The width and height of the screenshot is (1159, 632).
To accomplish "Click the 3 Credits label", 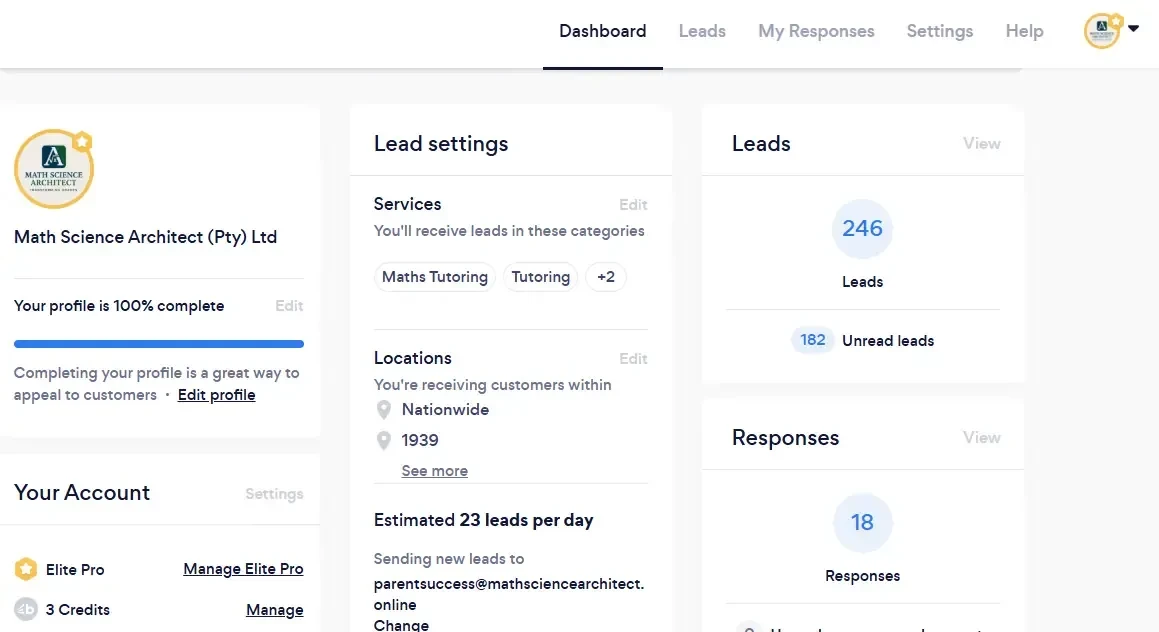I will [x=78, y=610].
